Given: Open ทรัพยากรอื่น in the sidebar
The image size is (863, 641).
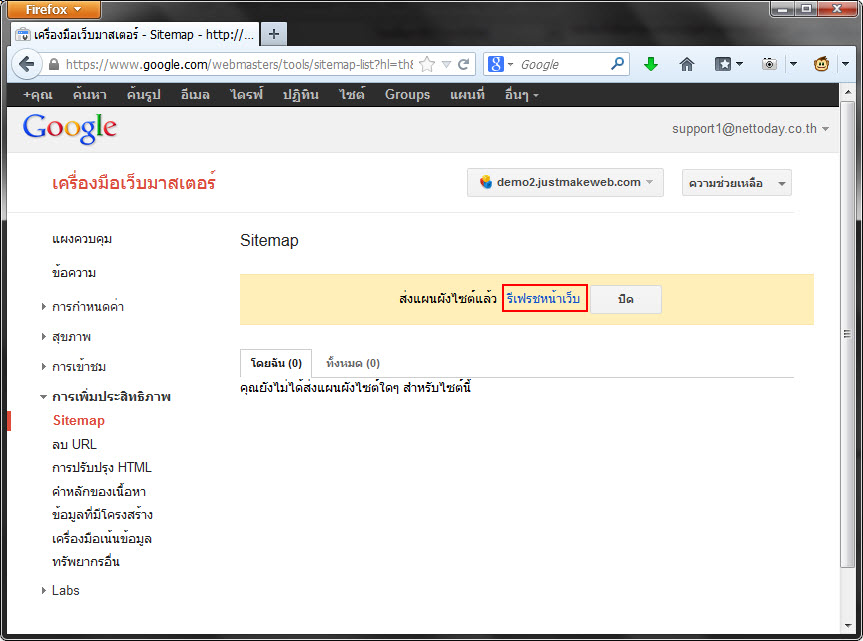Looking at the screenshot, I should tap(86, 562).
